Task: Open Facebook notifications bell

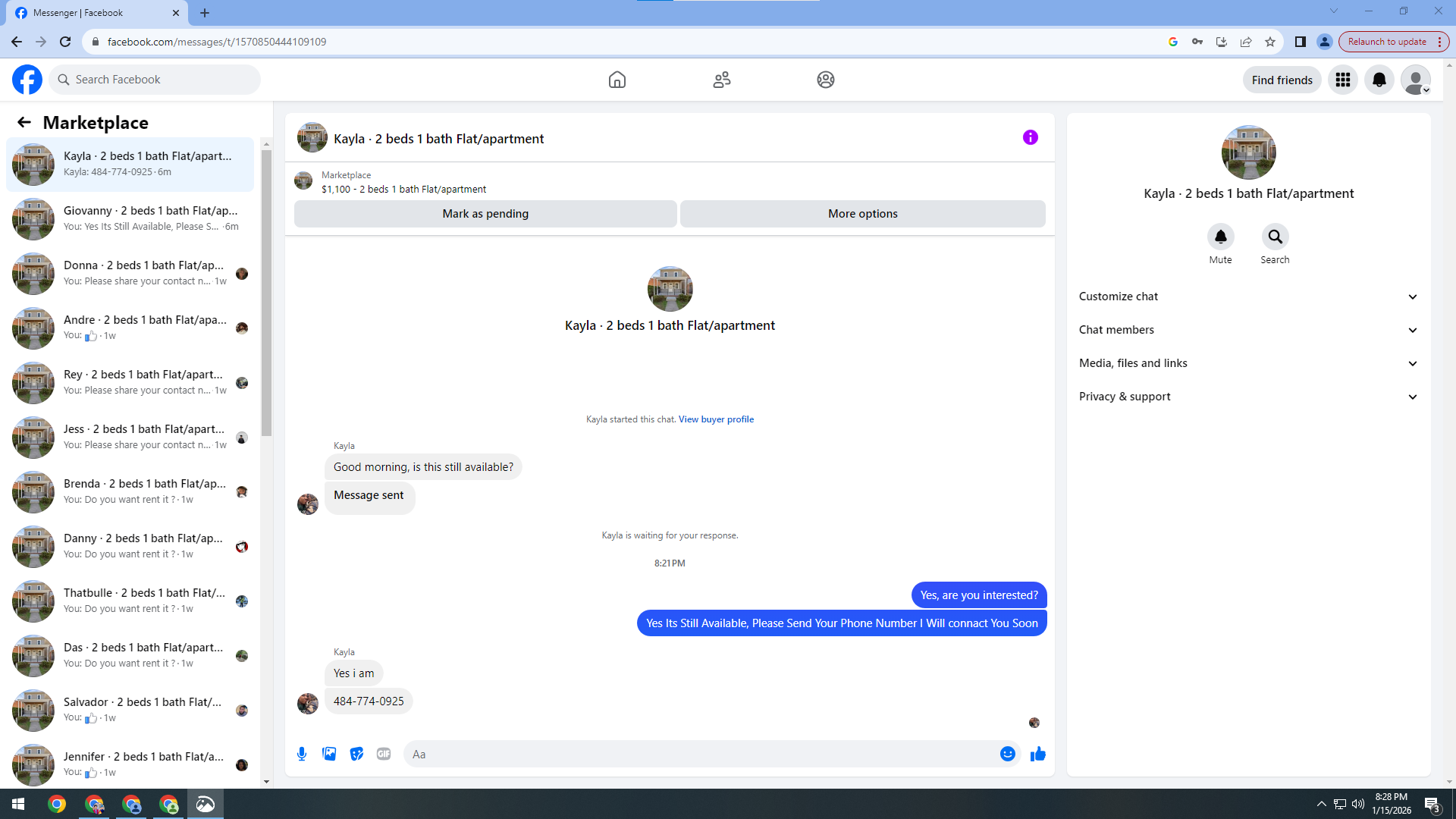Action: point(1379,80)
